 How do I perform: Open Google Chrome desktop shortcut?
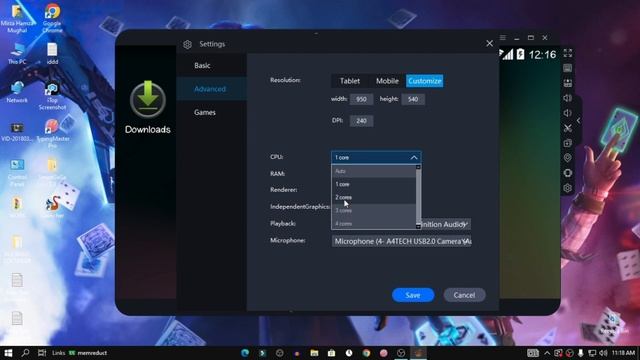point(52,18)
